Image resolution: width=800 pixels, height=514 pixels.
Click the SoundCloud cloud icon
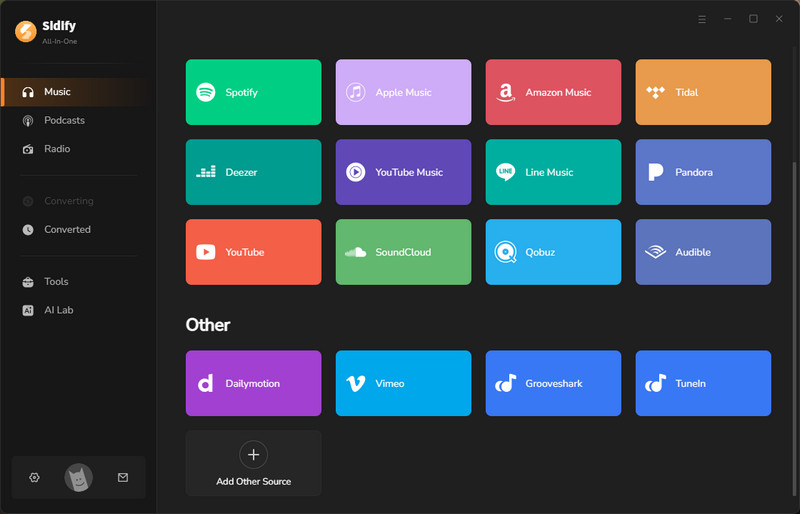tap(356, 252)
